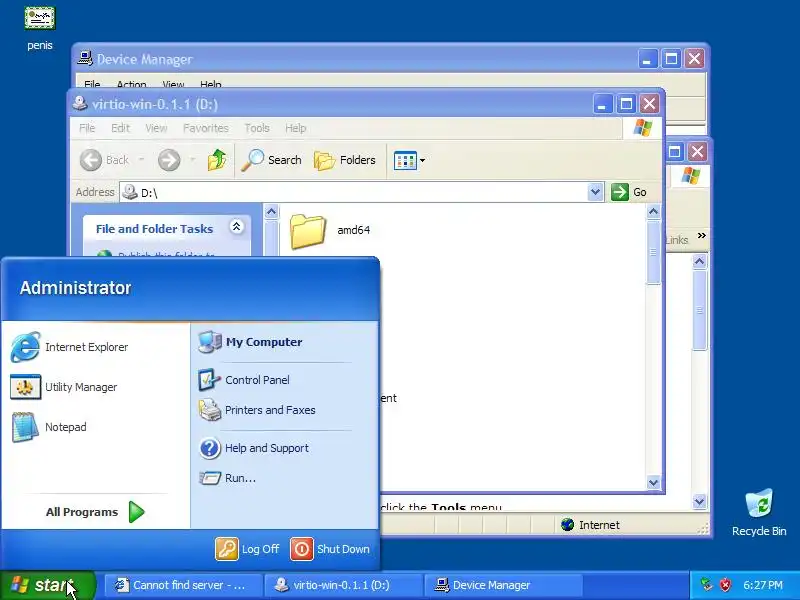Screen dimensions: 800x600
Task: Click the Log Off button
Action: point(248,549)
